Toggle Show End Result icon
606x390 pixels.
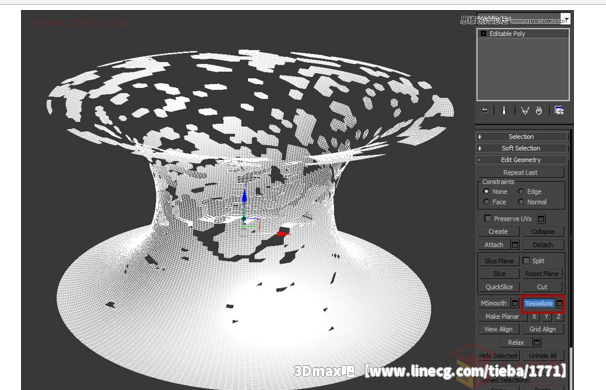pos(504,111)
